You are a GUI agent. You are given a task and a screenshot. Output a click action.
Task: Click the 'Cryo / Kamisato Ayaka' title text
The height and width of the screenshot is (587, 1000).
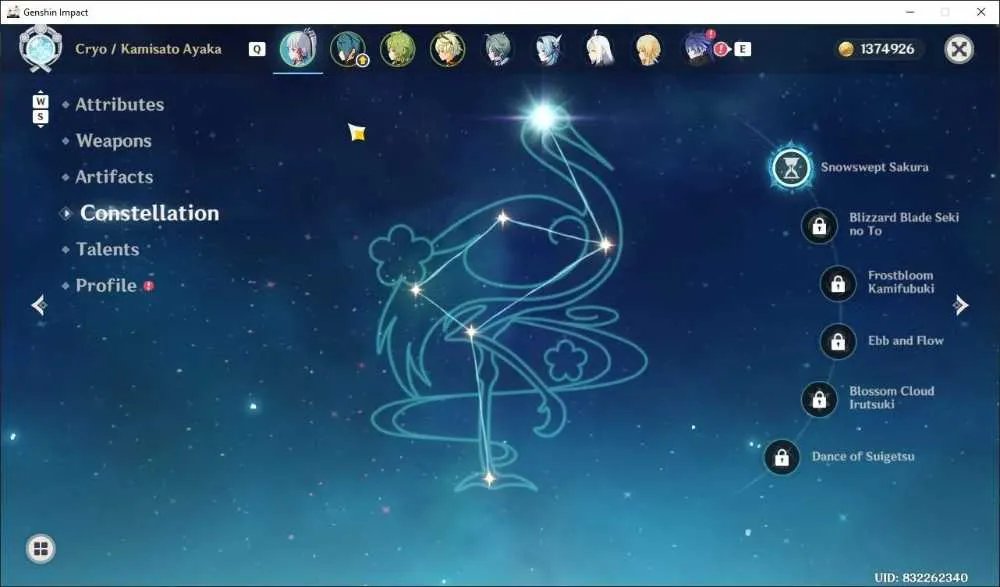[x=149, y=49]
